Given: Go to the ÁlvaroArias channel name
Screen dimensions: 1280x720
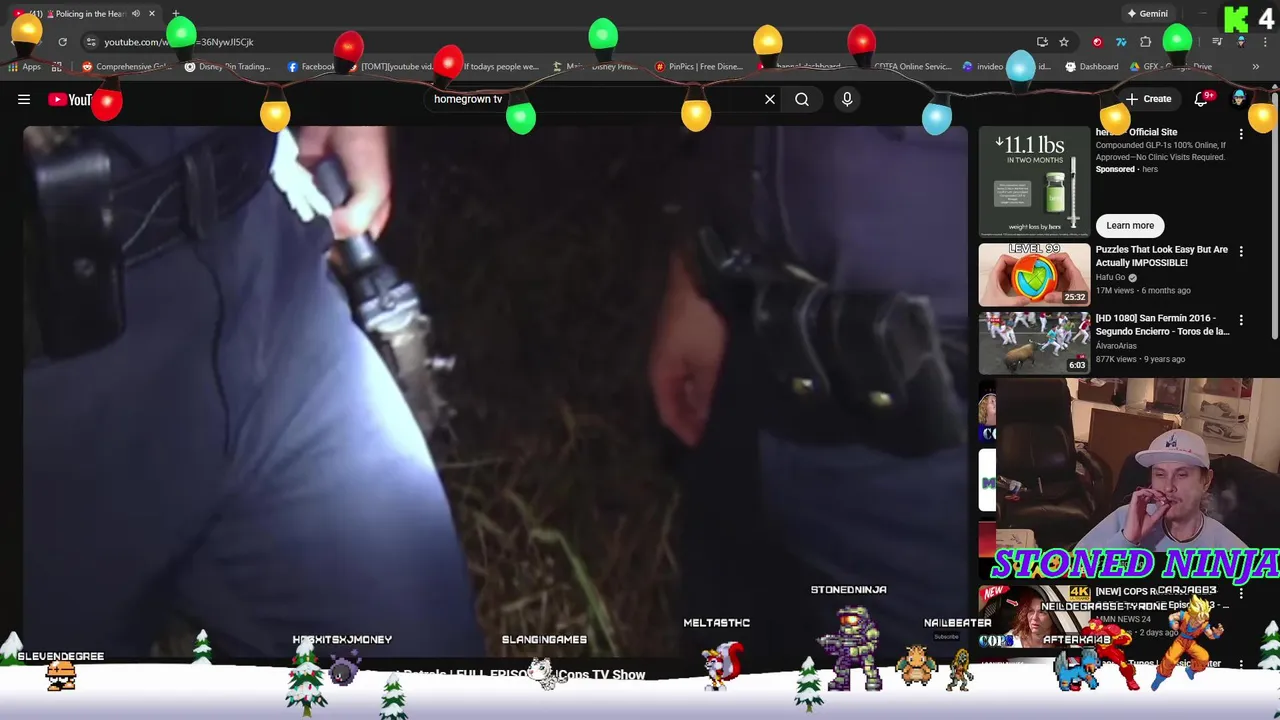Looking at the screenshot, I should pos(1116,346).
